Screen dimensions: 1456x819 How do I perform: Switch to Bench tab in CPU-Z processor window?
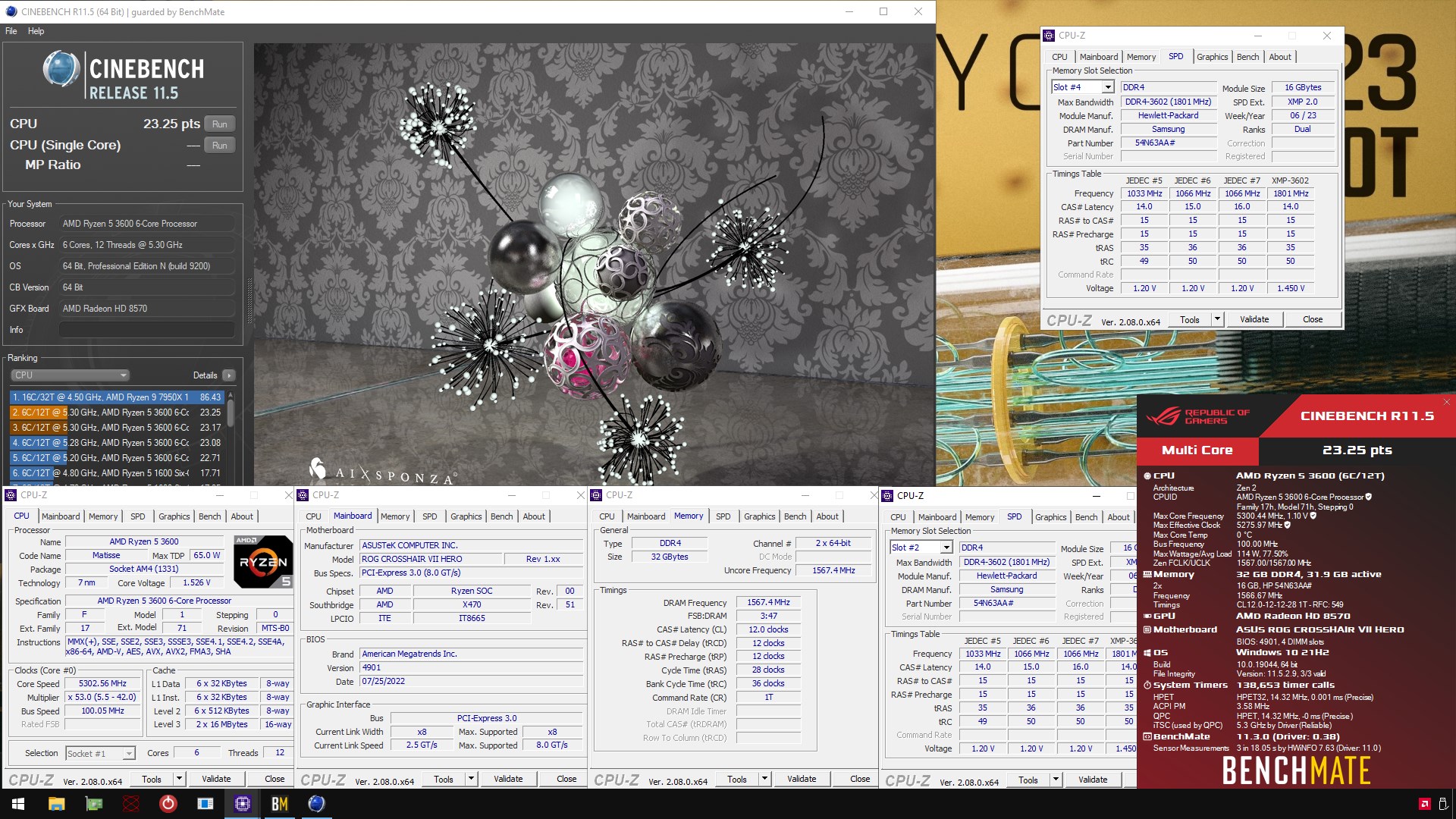point(209,516)
